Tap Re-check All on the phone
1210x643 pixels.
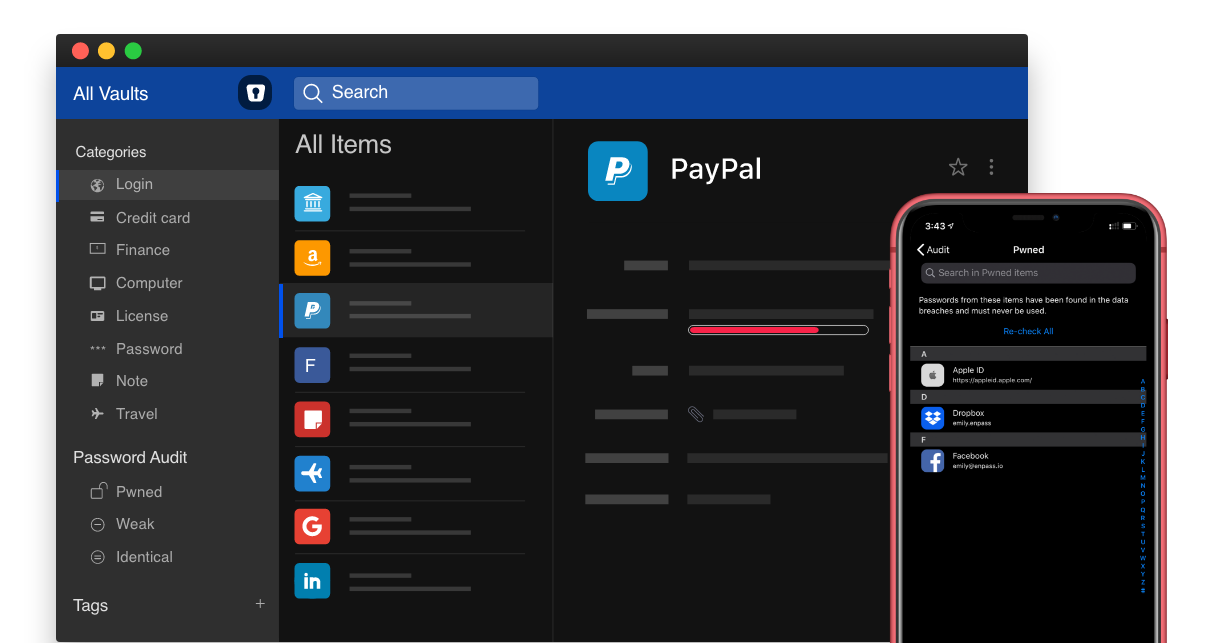pos(1028,331)
